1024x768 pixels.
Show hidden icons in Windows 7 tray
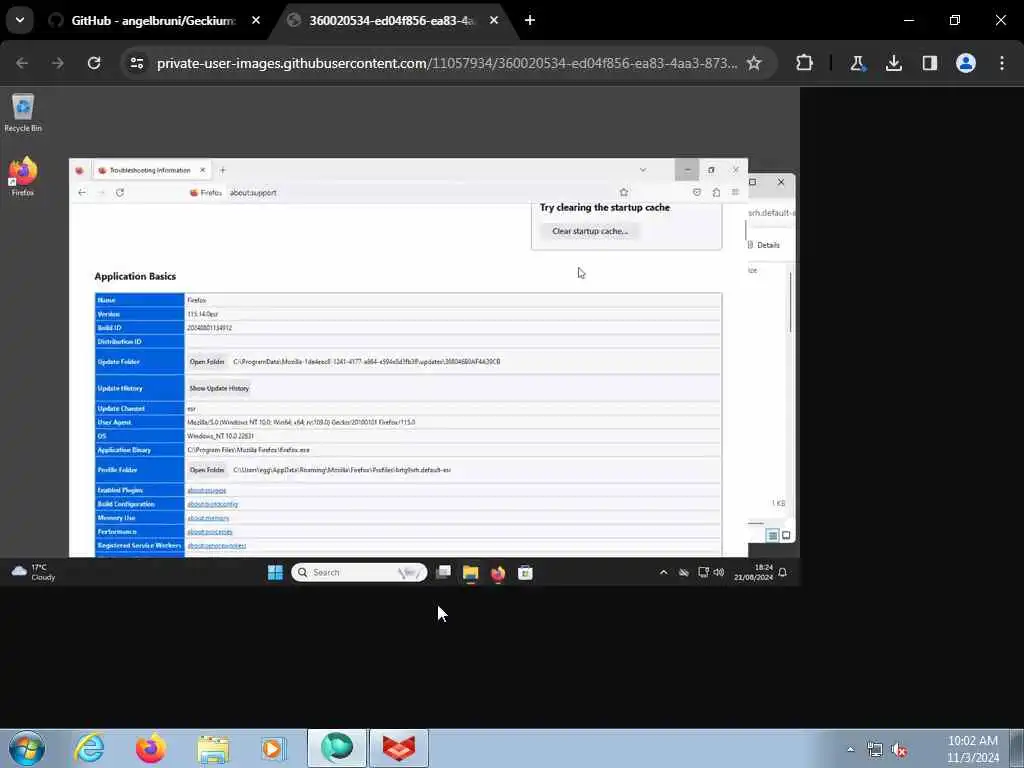point(850,749)
